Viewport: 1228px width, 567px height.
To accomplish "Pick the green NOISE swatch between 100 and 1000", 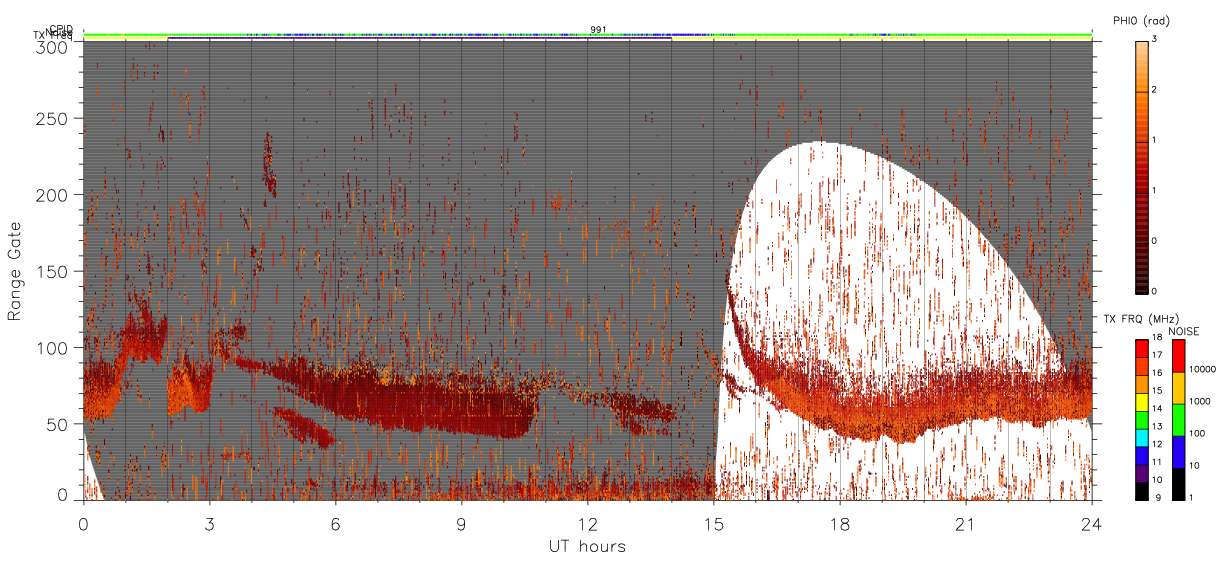I will pos(1178,418).
